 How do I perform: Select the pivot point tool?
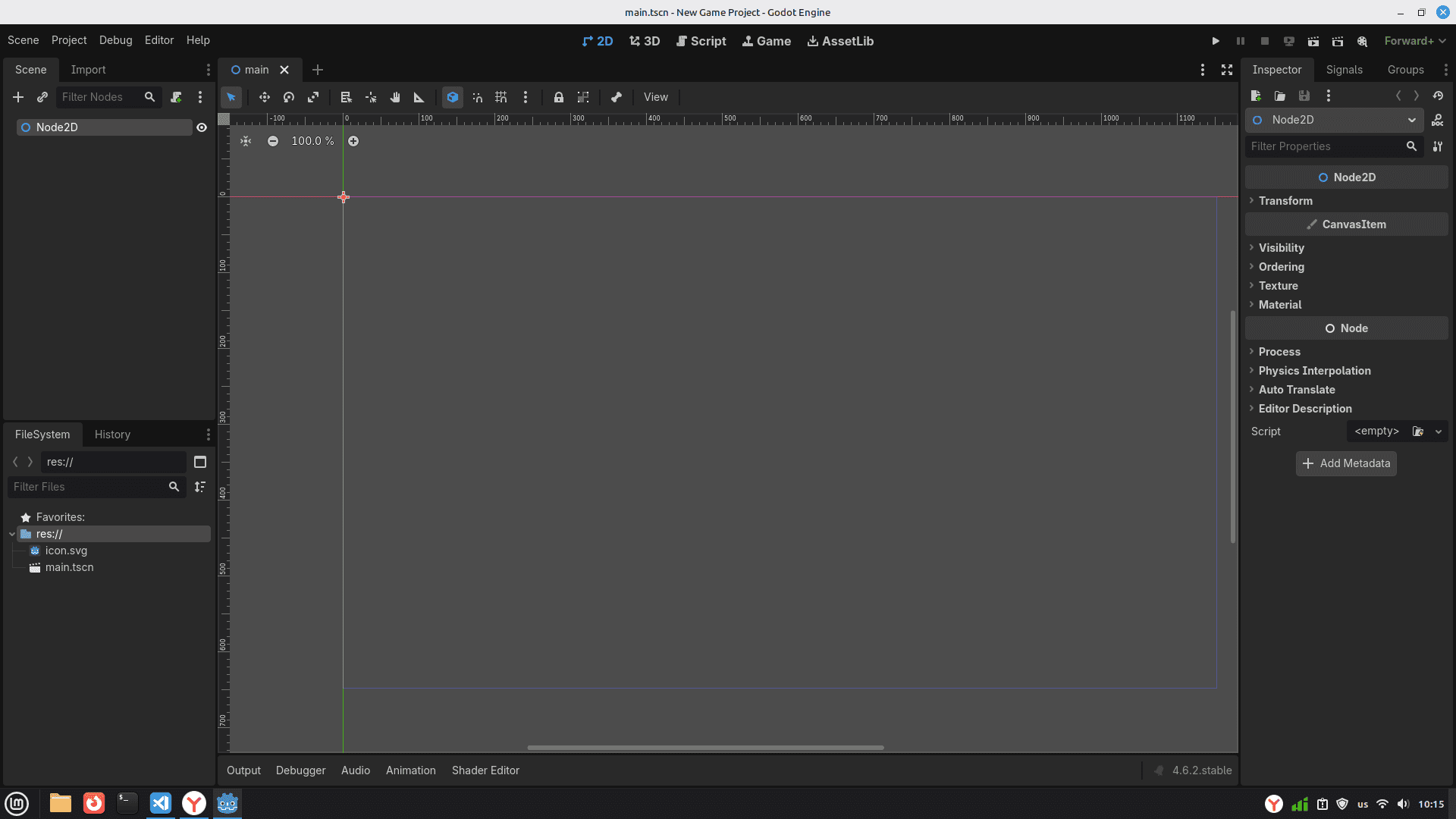[371, 97]
